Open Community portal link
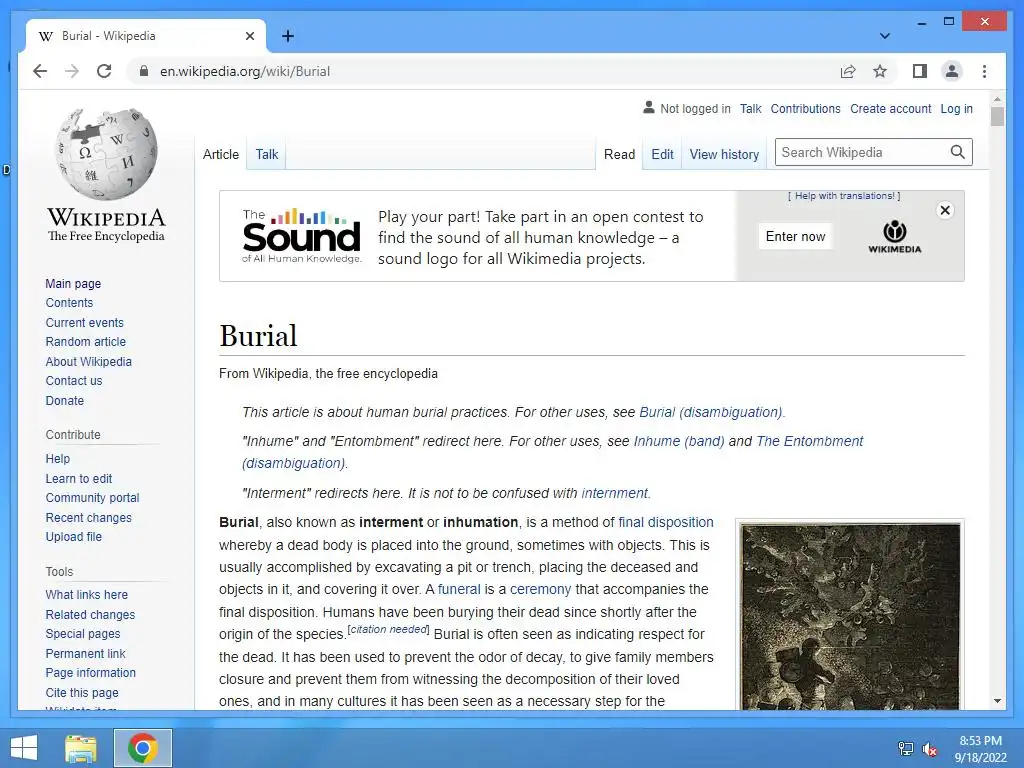1024x768 pixels. [x=92, y=498]
